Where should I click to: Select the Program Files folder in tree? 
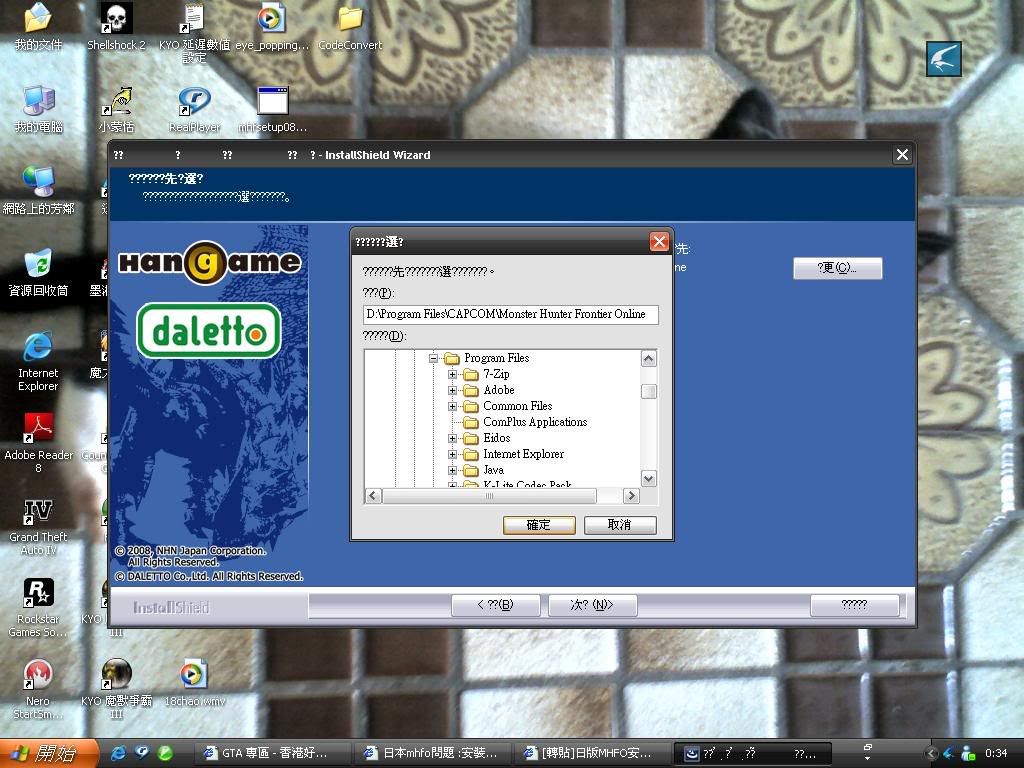pos(496,358)
